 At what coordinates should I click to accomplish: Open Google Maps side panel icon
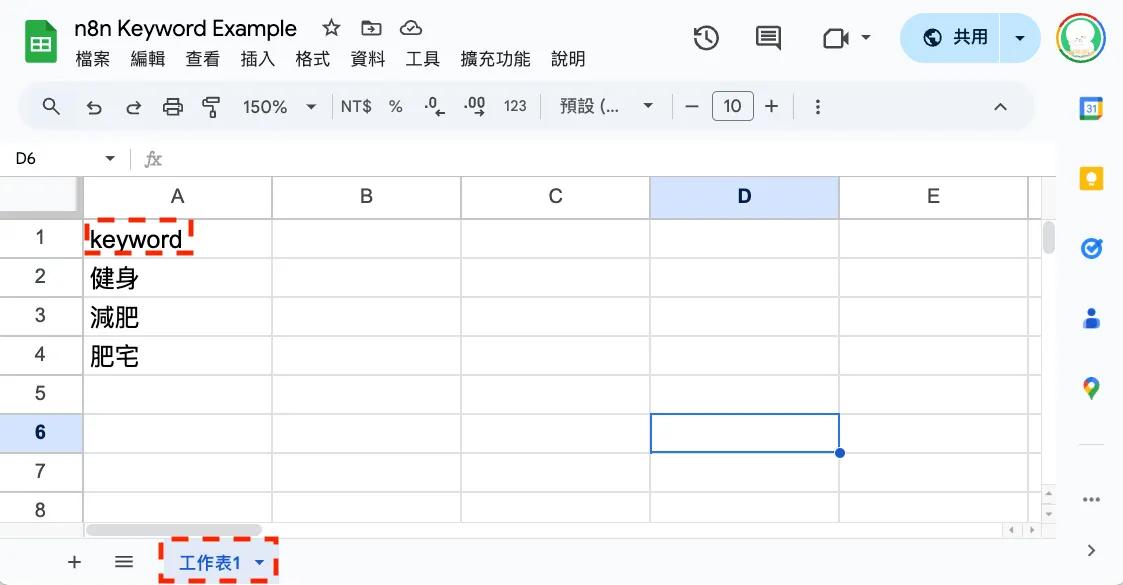click(1091, 388)
